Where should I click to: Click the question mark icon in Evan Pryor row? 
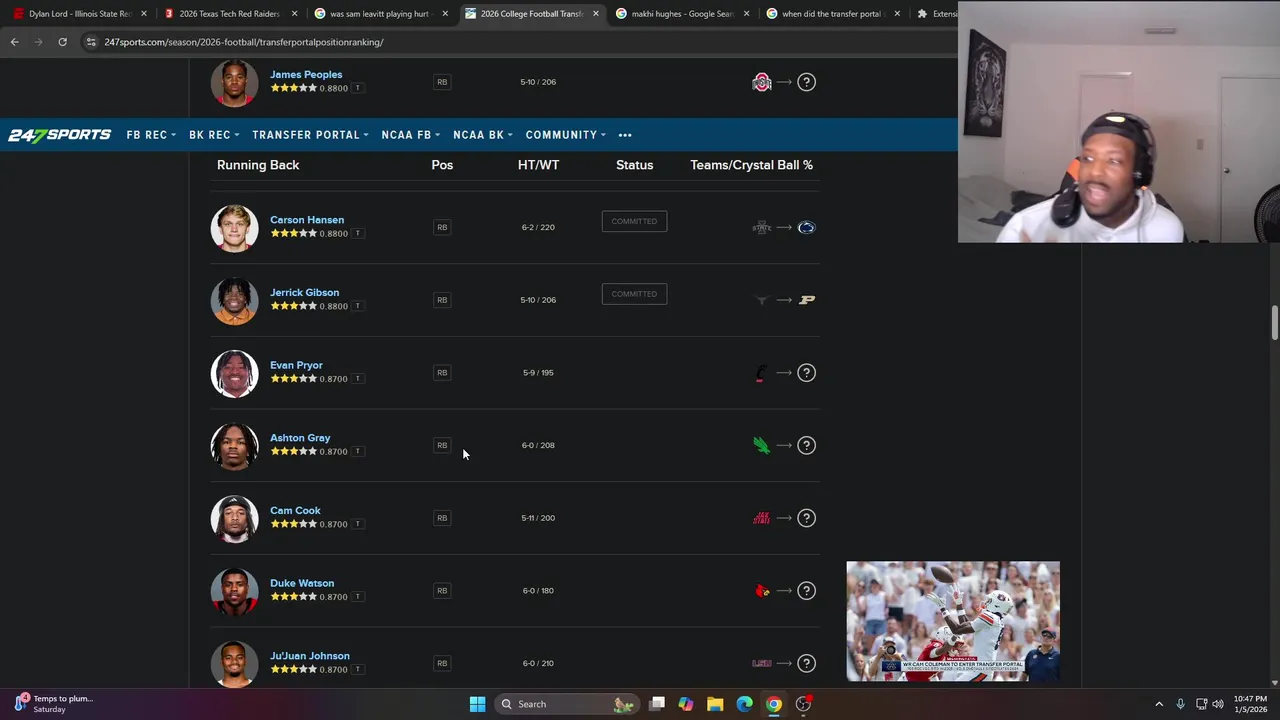806,373
